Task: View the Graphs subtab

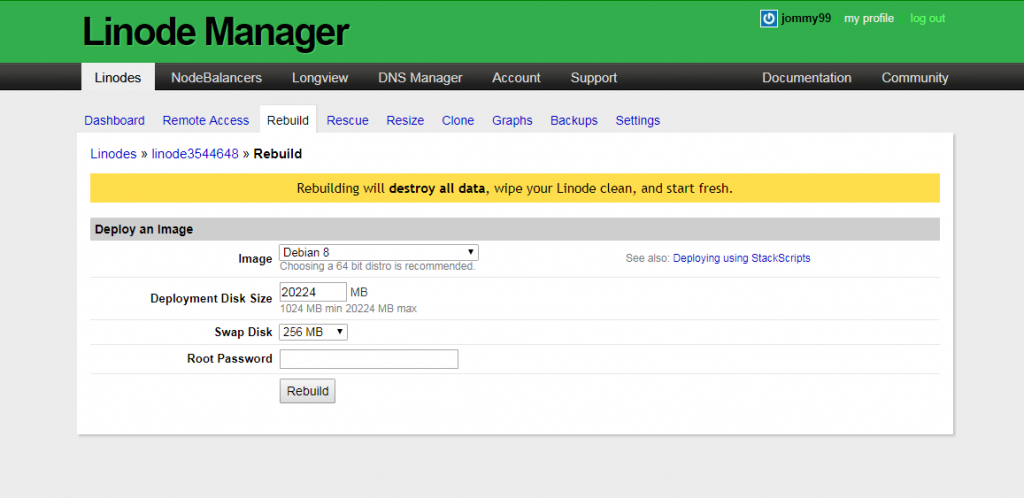Action: pos(512,121)
